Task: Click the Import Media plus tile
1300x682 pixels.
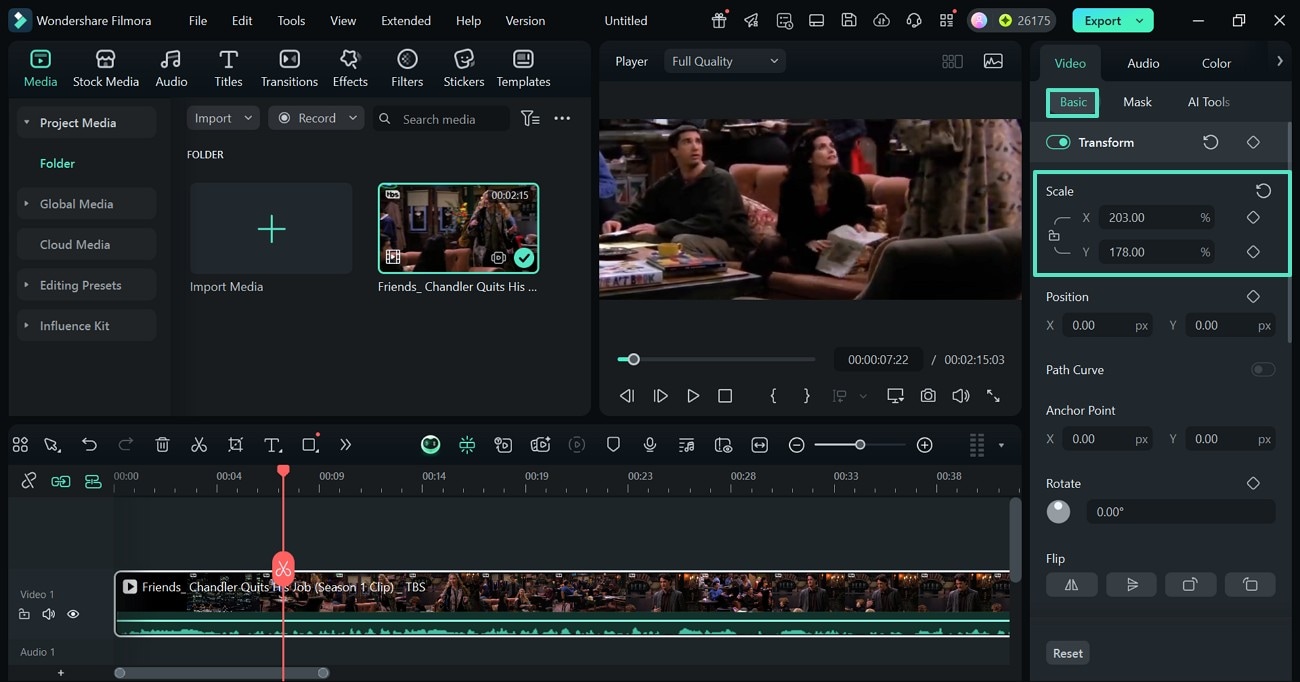Action: (x=271, y=228)
